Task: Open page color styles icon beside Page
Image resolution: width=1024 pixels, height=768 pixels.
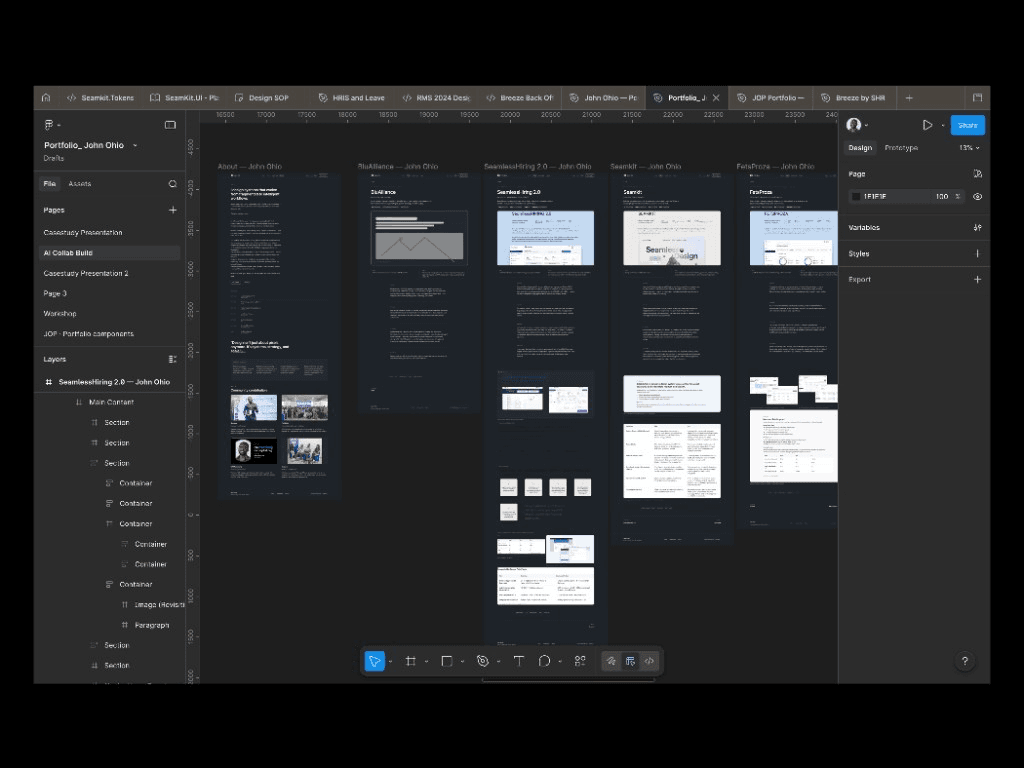Action: tap(977, 174)
